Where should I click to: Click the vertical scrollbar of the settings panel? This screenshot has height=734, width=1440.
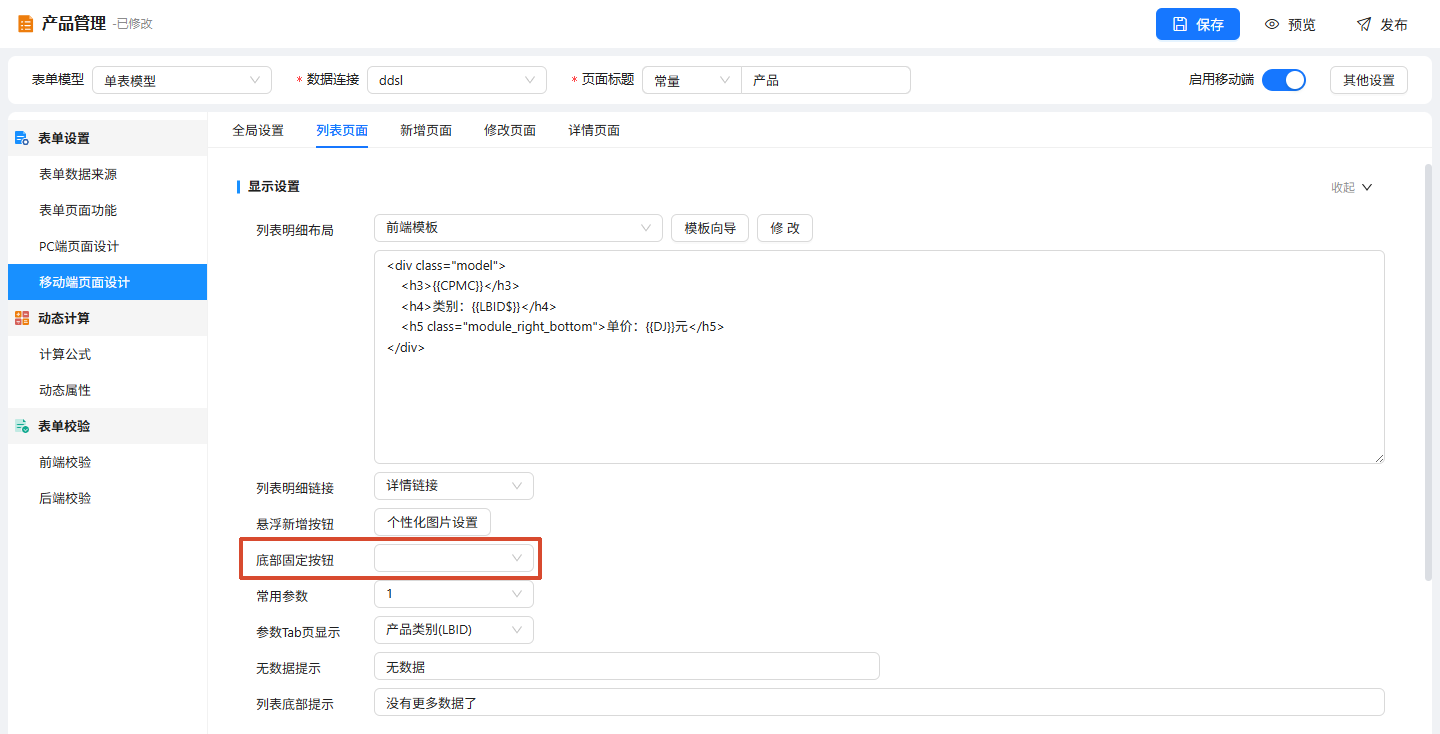pos(1427,370)
